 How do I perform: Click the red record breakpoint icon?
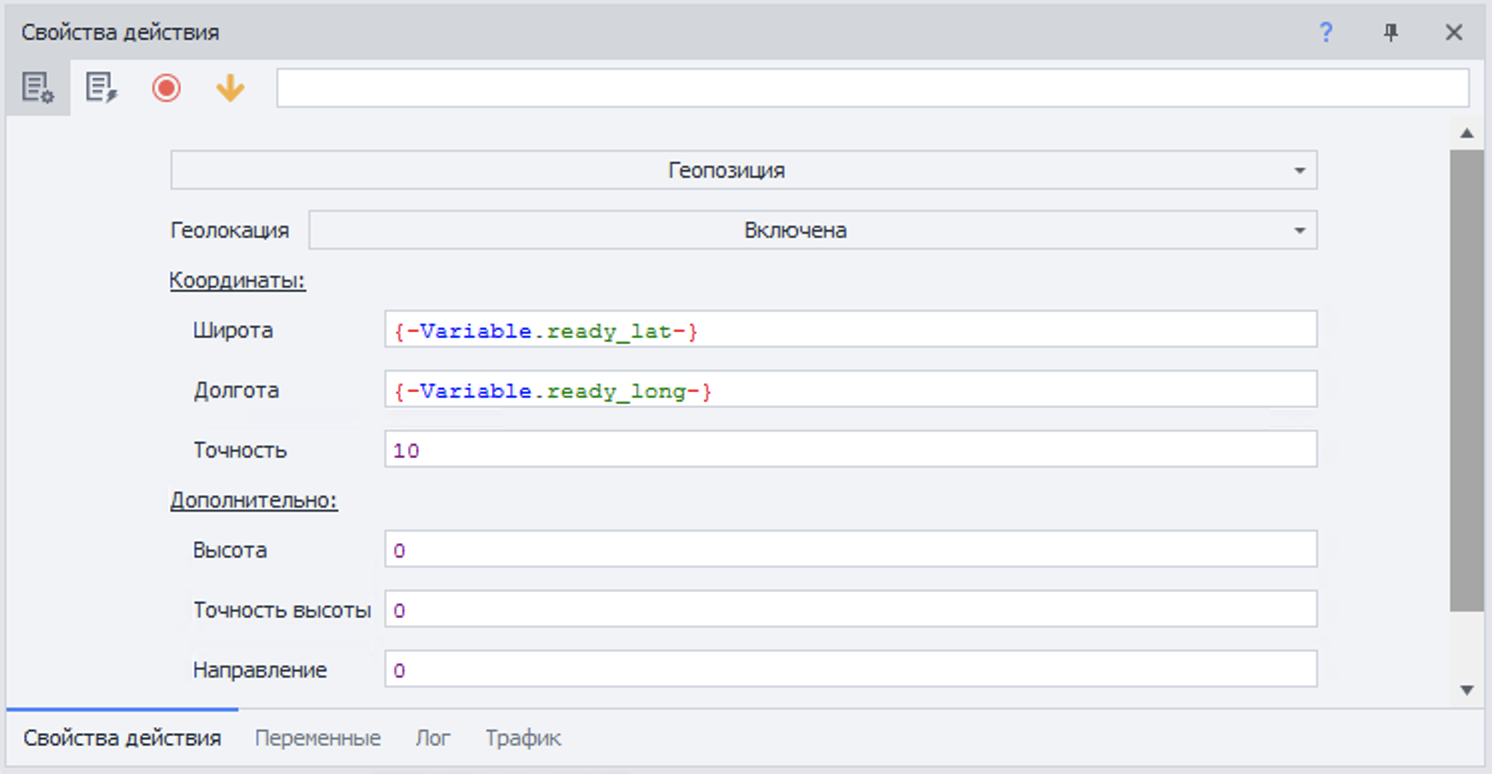tap(166, 89)
